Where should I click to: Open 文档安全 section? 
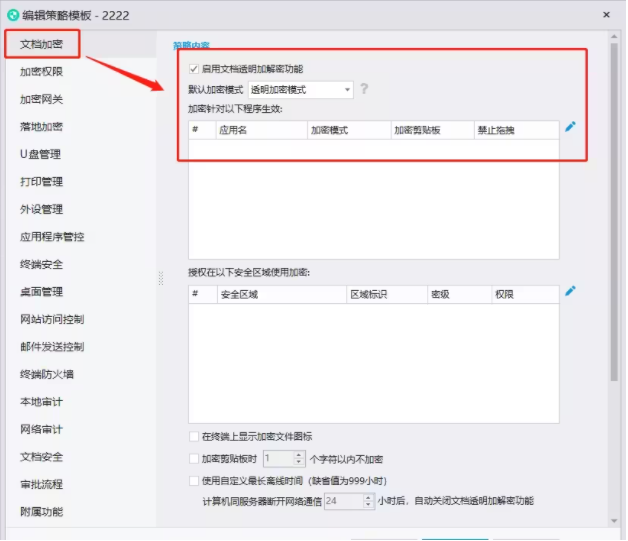pyautogui.click(x=42, y=457)
